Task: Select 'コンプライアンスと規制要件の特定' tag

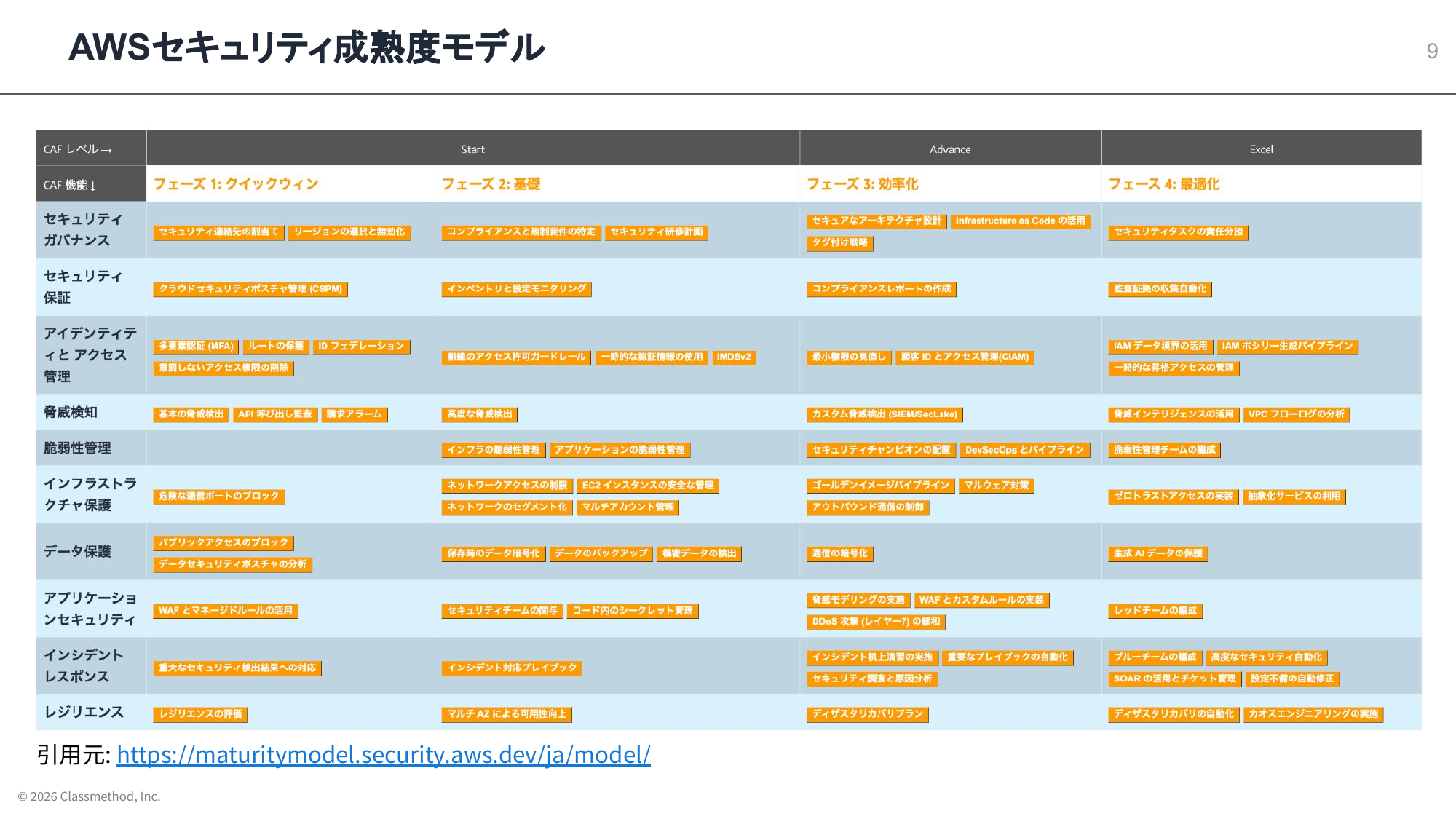Action: click(x=521, y=232)
